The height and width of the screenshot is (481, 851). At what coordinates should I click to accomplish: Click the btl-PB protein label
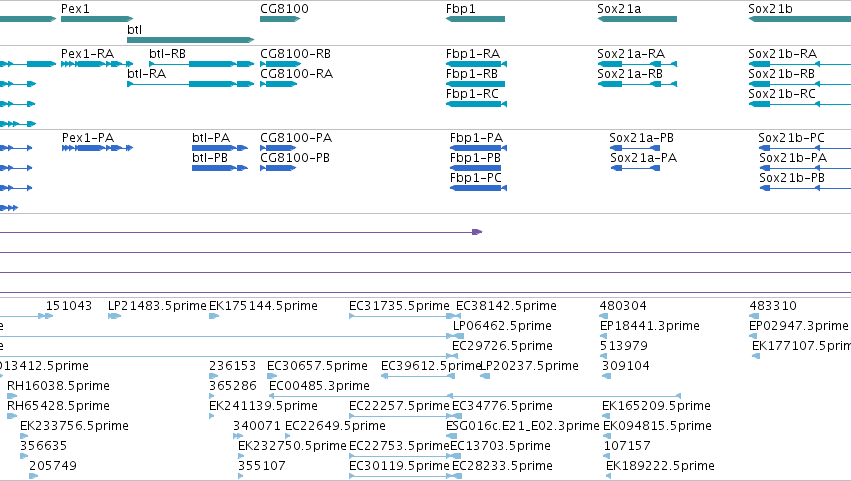point(210,158)
